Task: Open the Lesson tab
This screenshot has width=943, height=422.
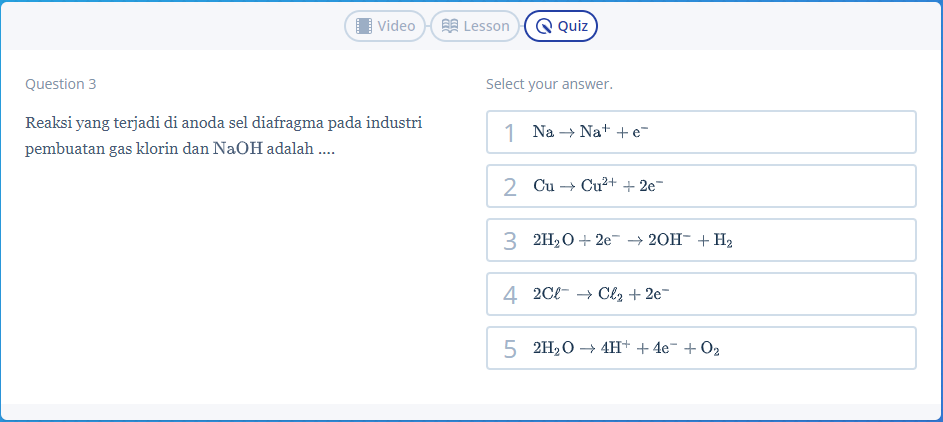Action: tap(475, 26)
